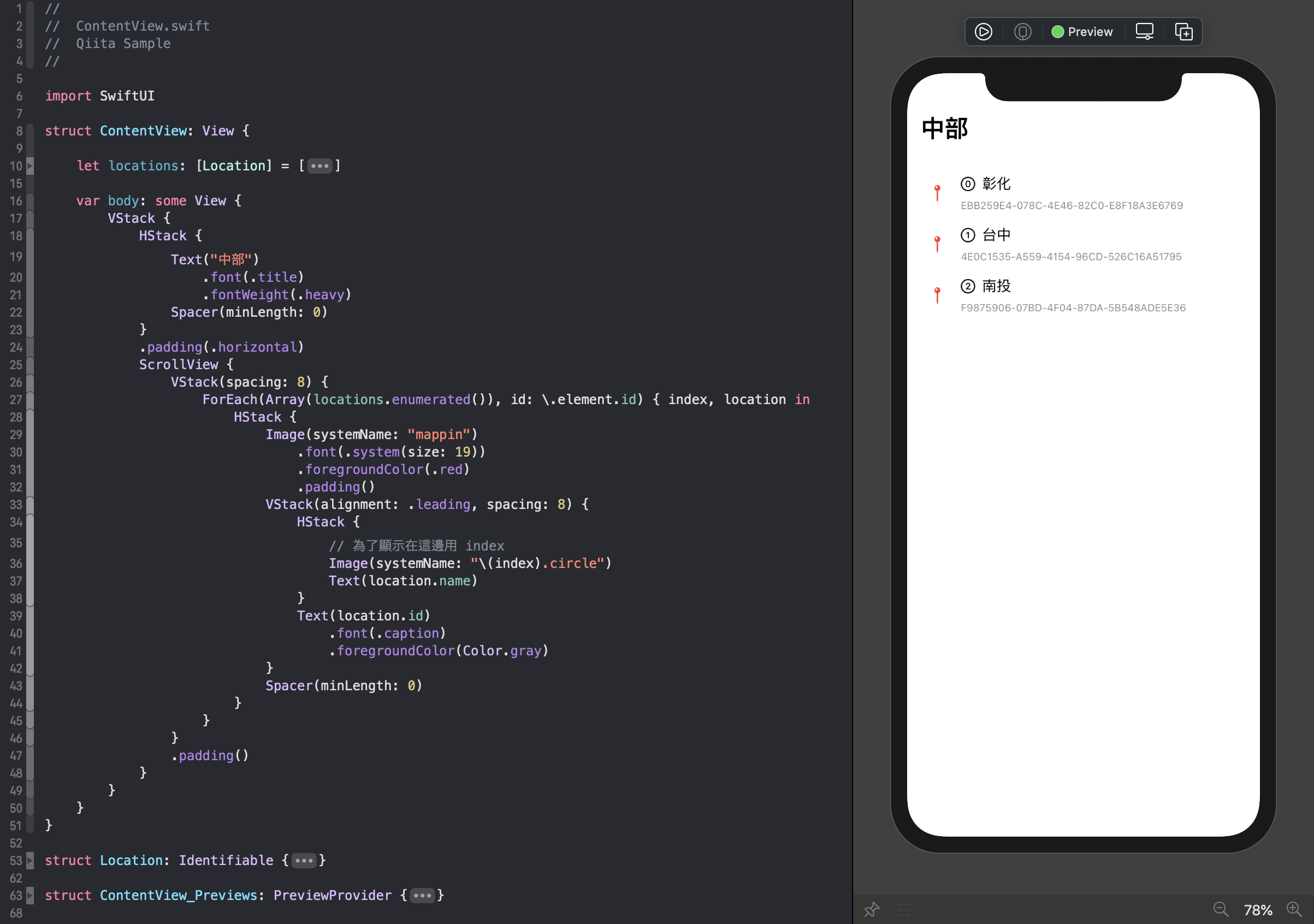Image resolution: width=1314 pixels, height=924 pixels.
Task: Zoom in the preview canvas
Action: (1293, 909)
